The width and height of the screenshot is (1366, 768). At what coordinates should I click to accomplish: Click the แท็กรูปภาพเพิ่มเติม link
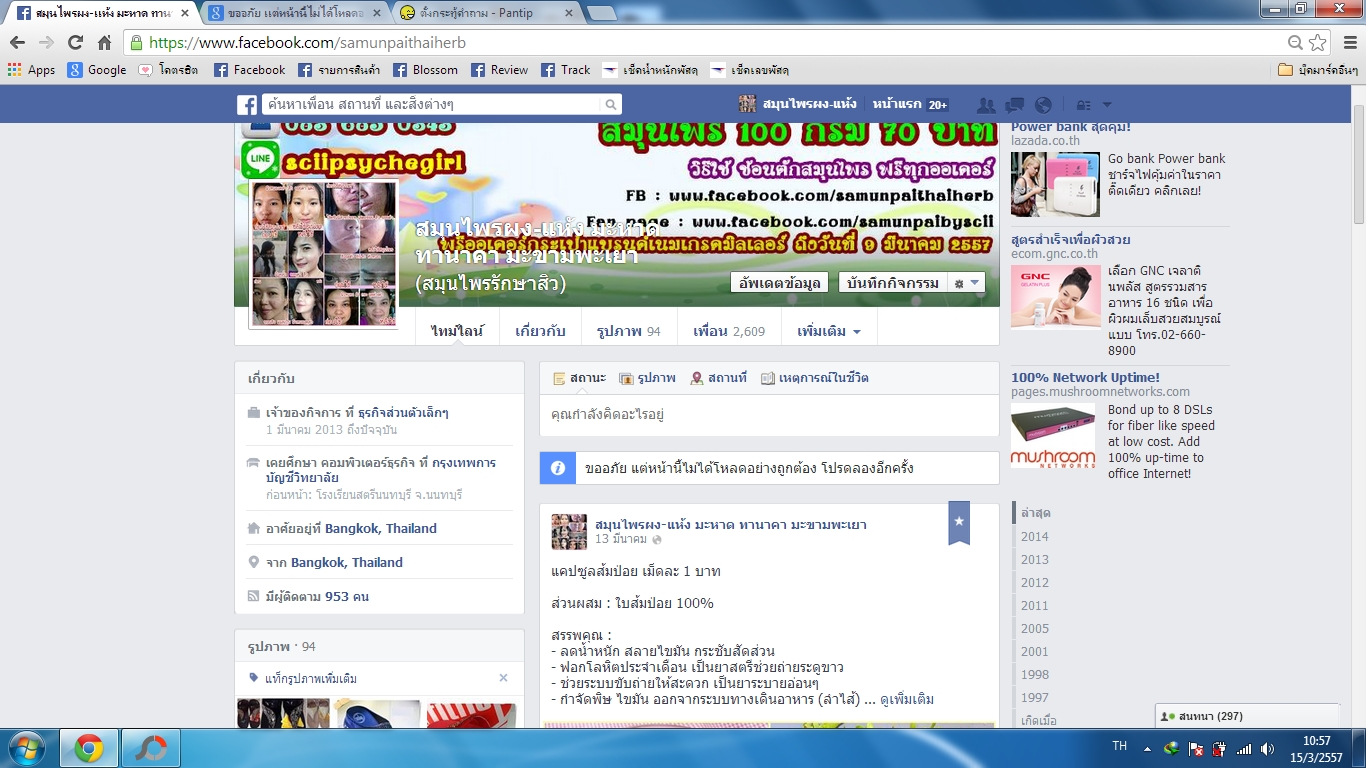[x=311, y=678]
